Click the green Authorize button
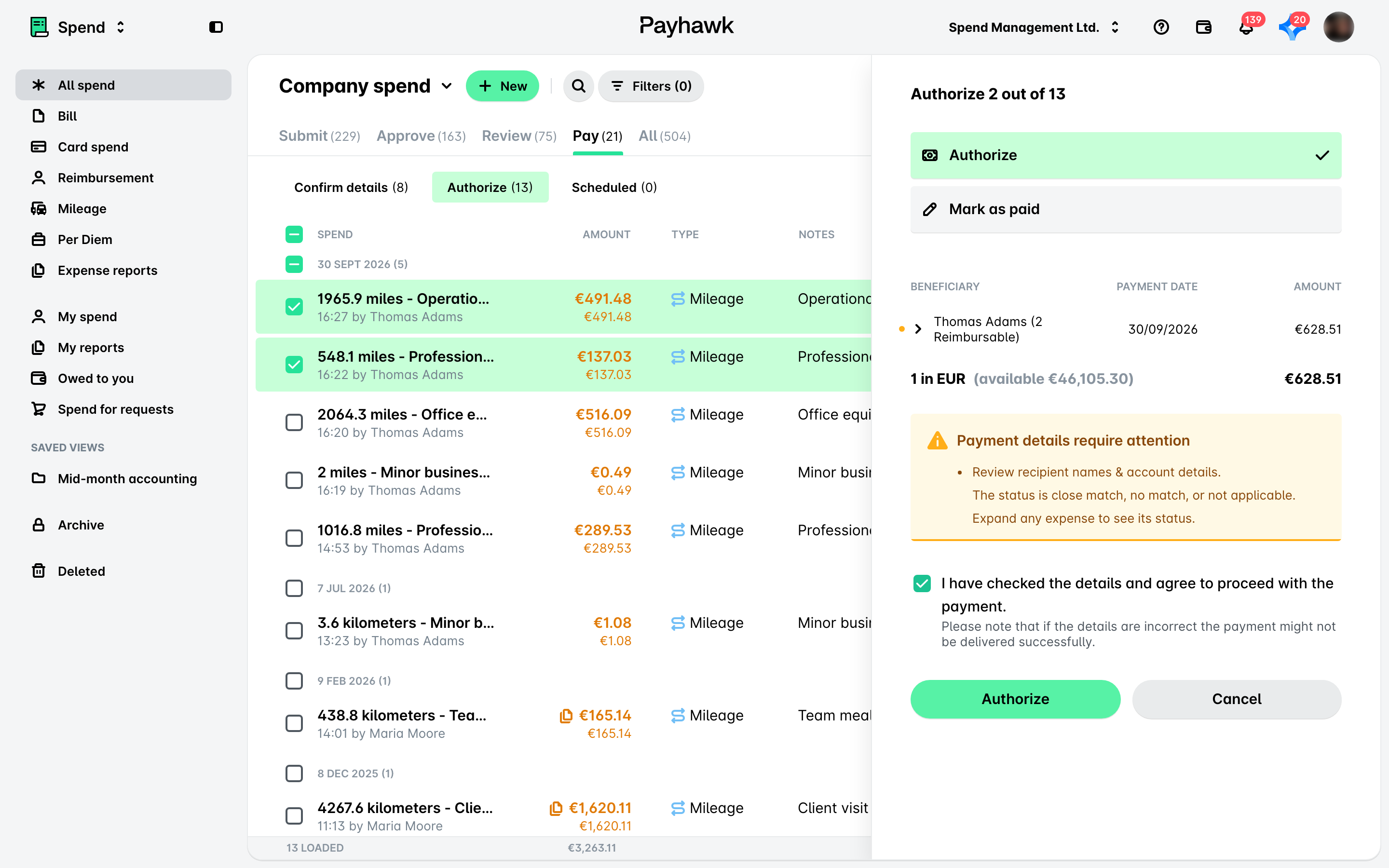This screenshot has width=1389, height=868. tap(1015, 699)
